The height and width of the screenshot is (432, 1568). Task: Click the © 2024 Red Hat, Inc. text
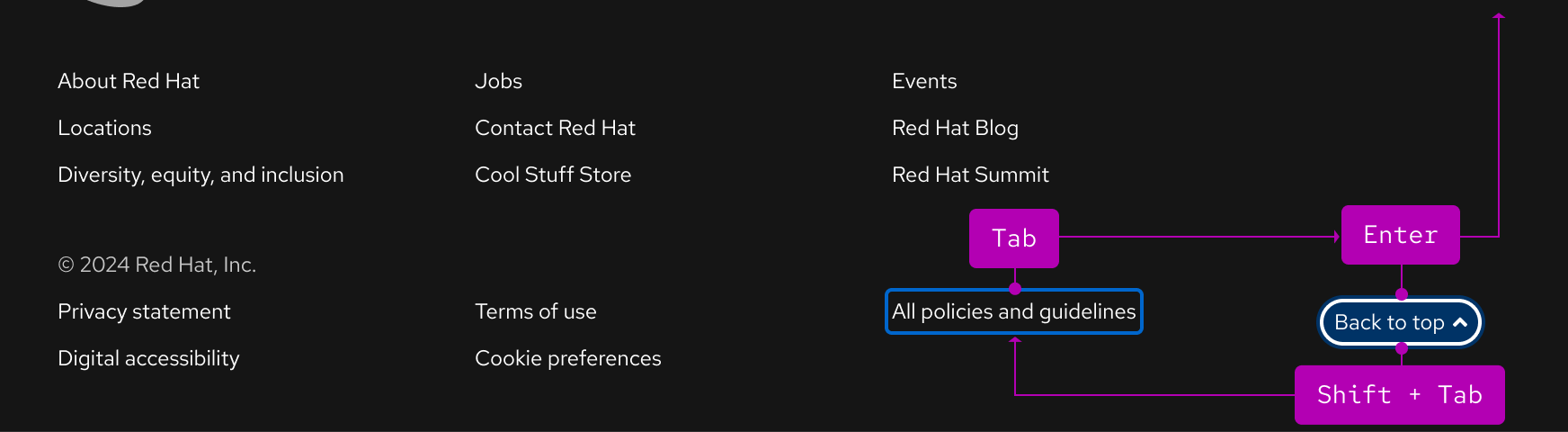(157, 265)
